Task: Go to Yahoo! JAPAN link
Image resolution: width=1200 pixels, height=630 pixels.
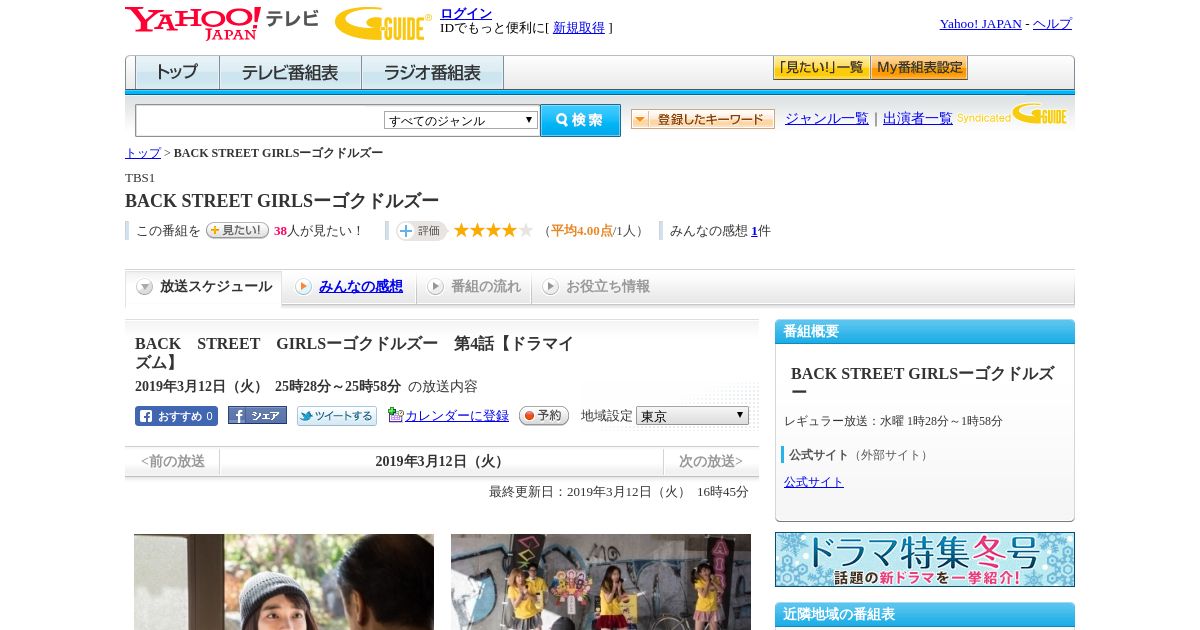Action: point(980,24)
